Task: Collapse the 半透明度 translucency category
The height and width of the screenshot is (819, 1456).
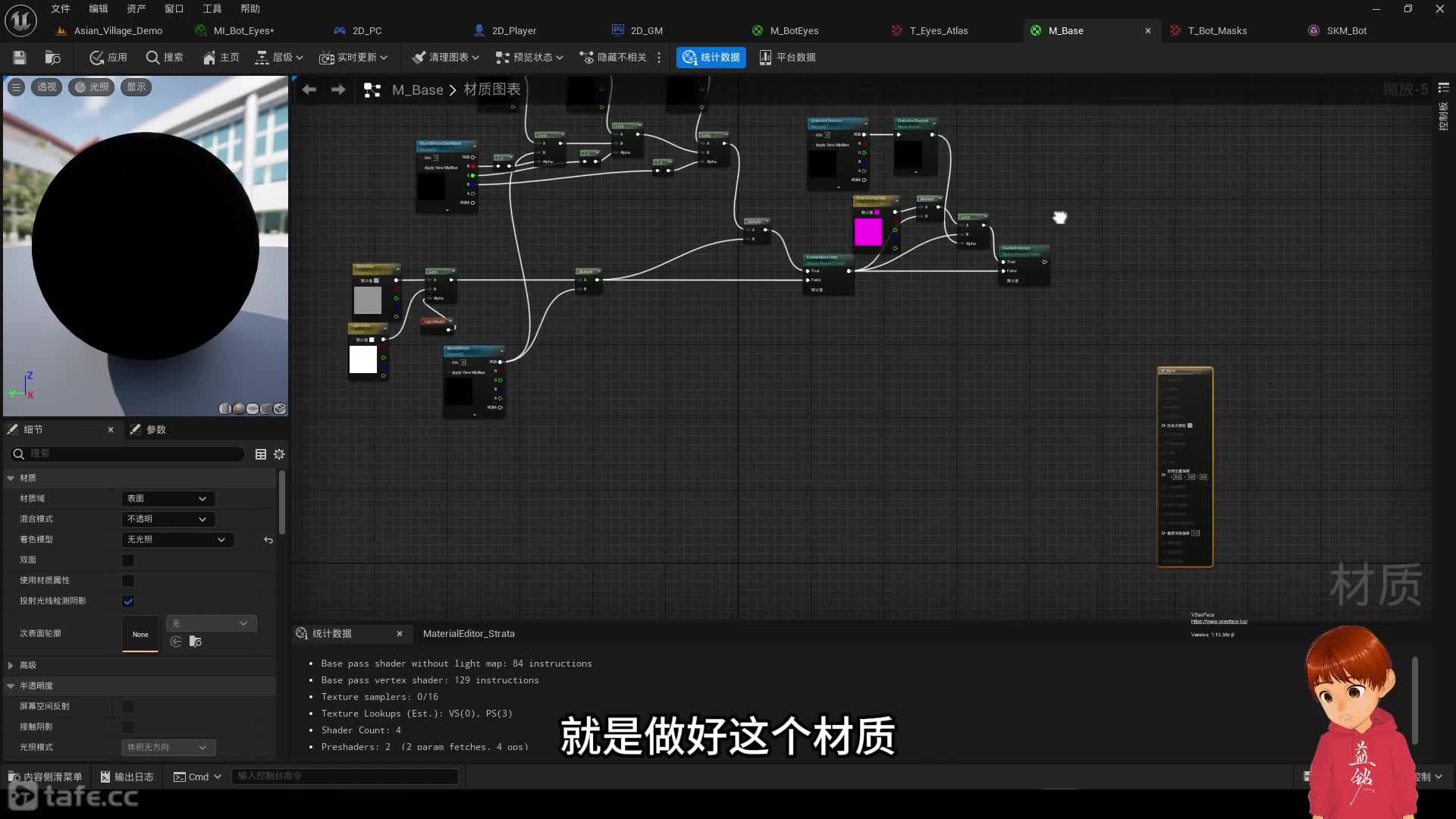Action: coord(11,686)
